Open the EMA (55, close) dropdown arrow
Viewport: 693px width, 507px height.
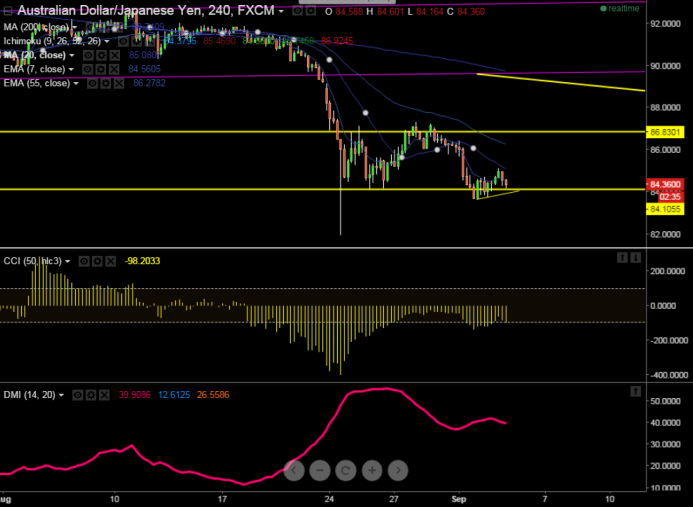point(76,83)
